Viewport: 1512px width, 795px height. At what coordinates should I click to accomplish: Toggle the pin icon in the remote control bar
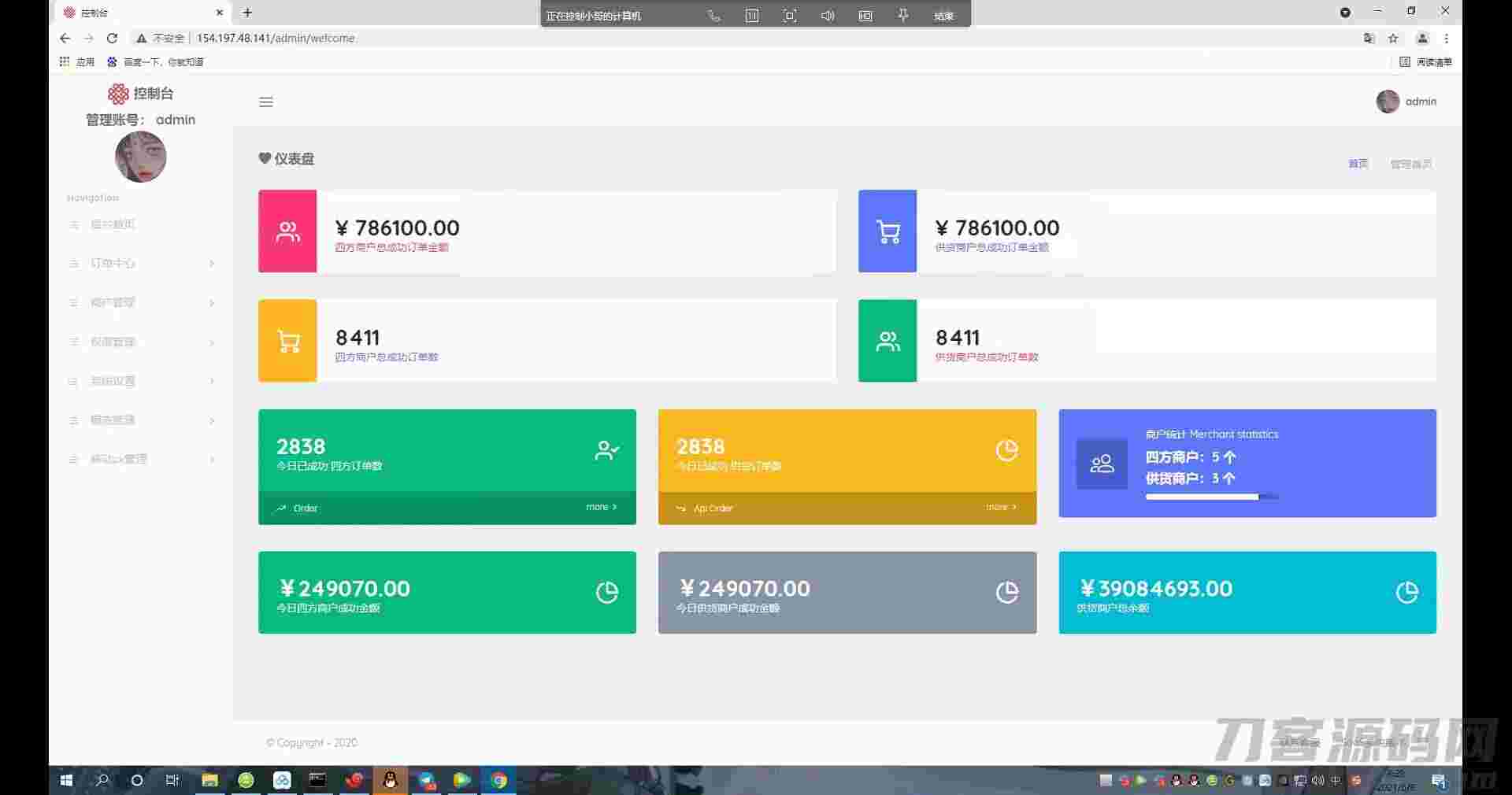tap(903, 16)
